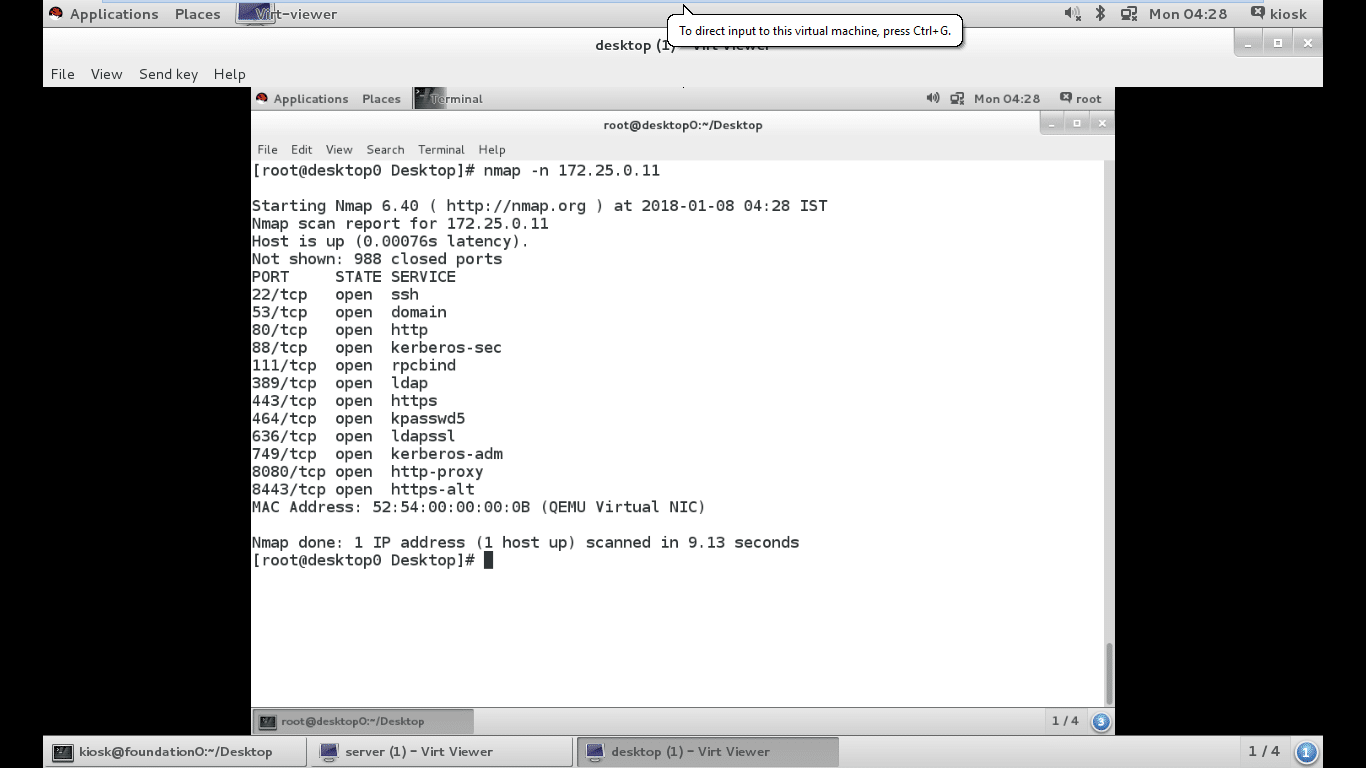This screenshot has width=1366, height=768.
Task: Click the 'Nmap done: 1 IP address' line
Action: (525, 543)
